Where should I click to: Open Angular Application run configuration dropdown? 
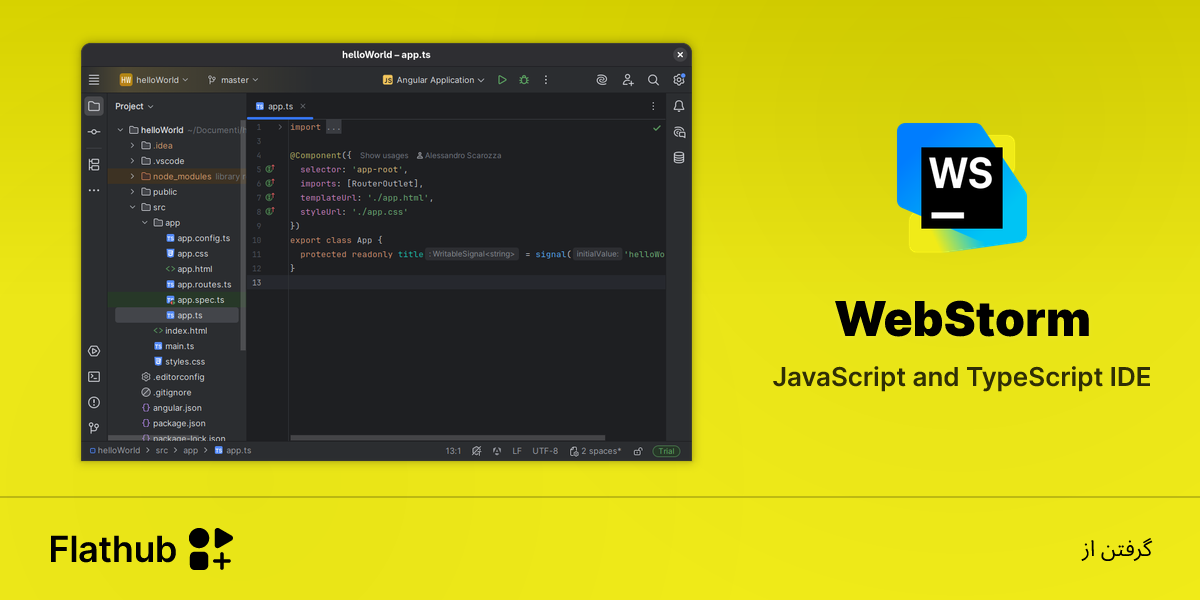pos(434,80)
